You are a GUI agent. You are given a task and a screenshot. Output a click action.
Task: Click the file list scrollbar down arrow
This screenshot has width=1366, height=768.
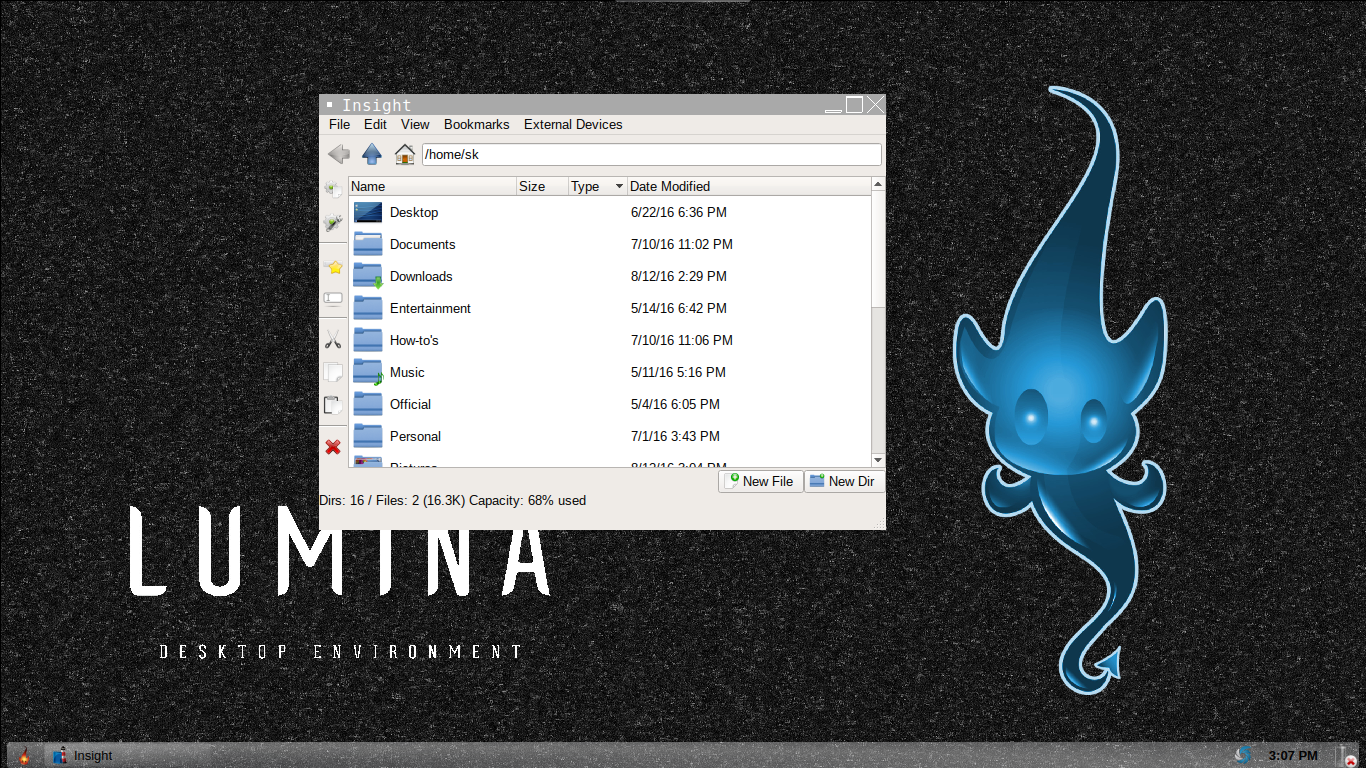click(x=877, y=459)
